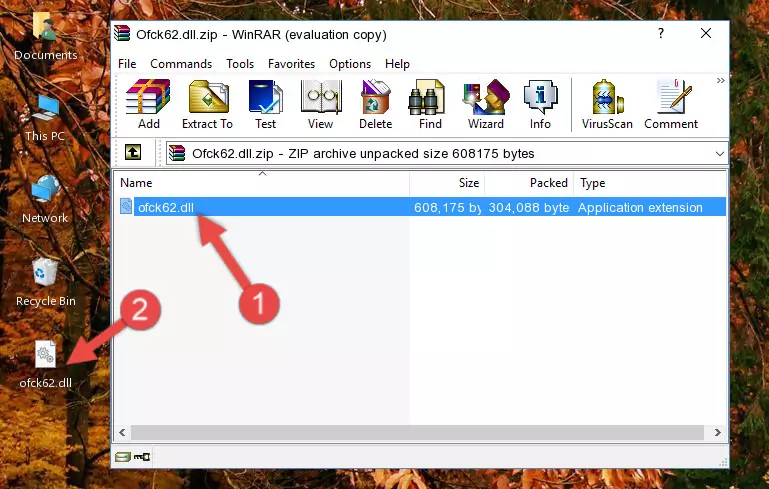The height and width of the screenshot is (489, 769).
Task: Expand hidden toolbar buttons chevron
Action: coord(720,80)
